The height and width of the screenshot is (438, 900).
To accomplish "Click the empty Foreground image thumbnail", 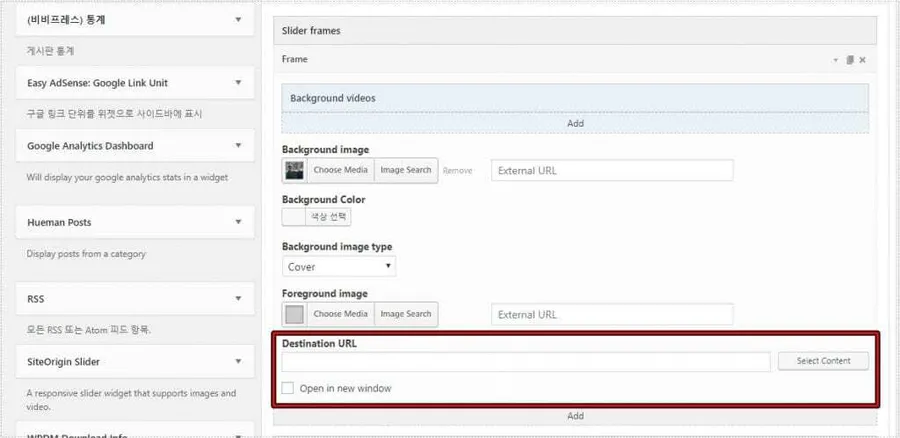I will pyautogui.click(x=294, y=314).
